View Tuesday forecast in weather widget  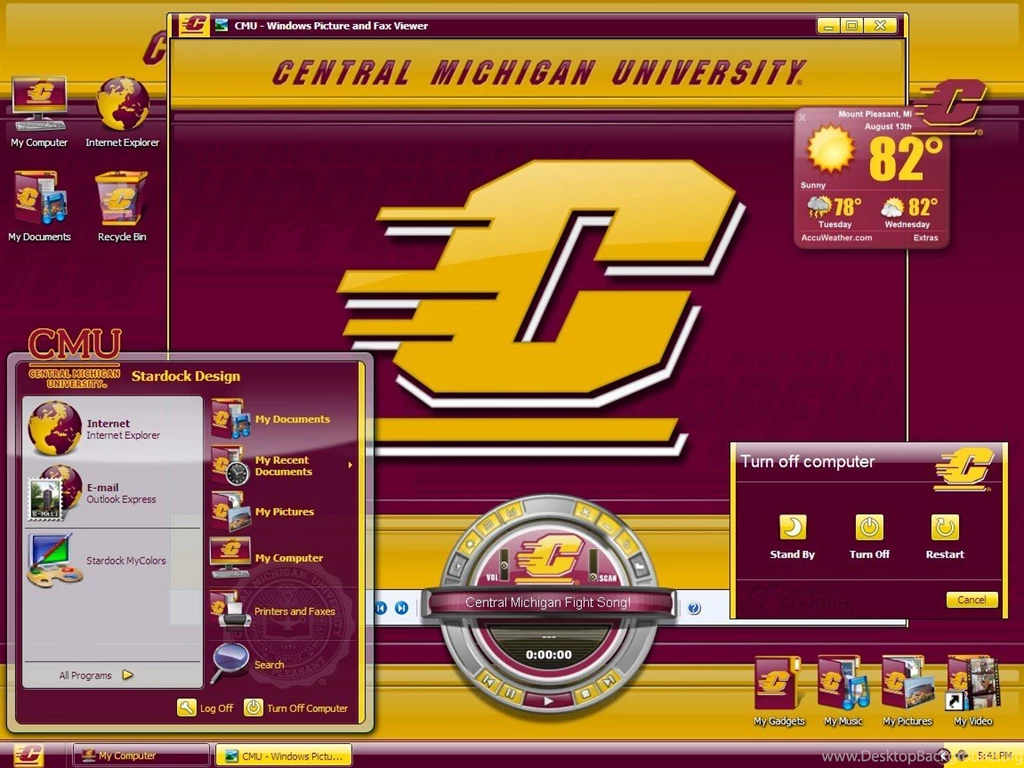pos(835,212)
